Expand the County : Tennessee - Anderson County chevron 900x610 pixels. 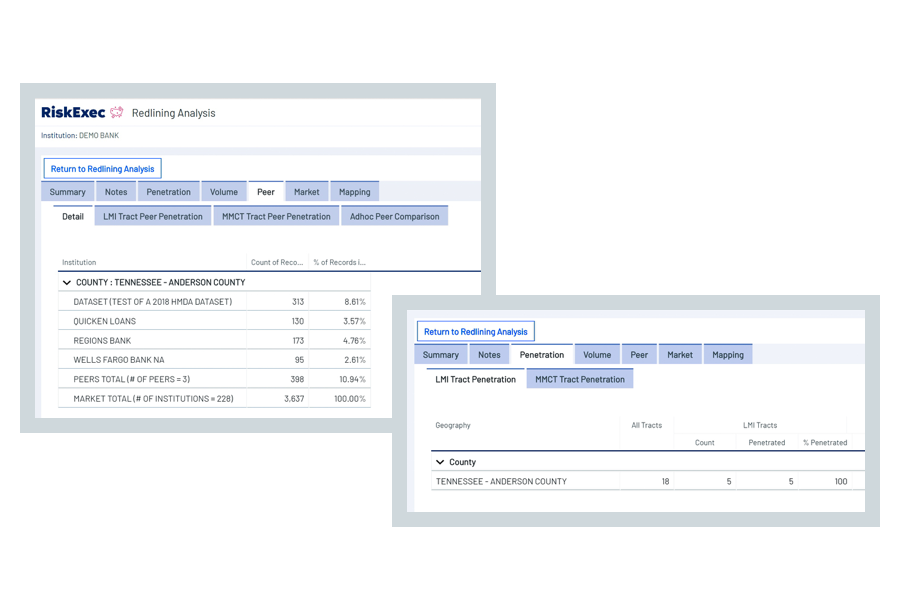pyautogui.click(x=68, y=281)
